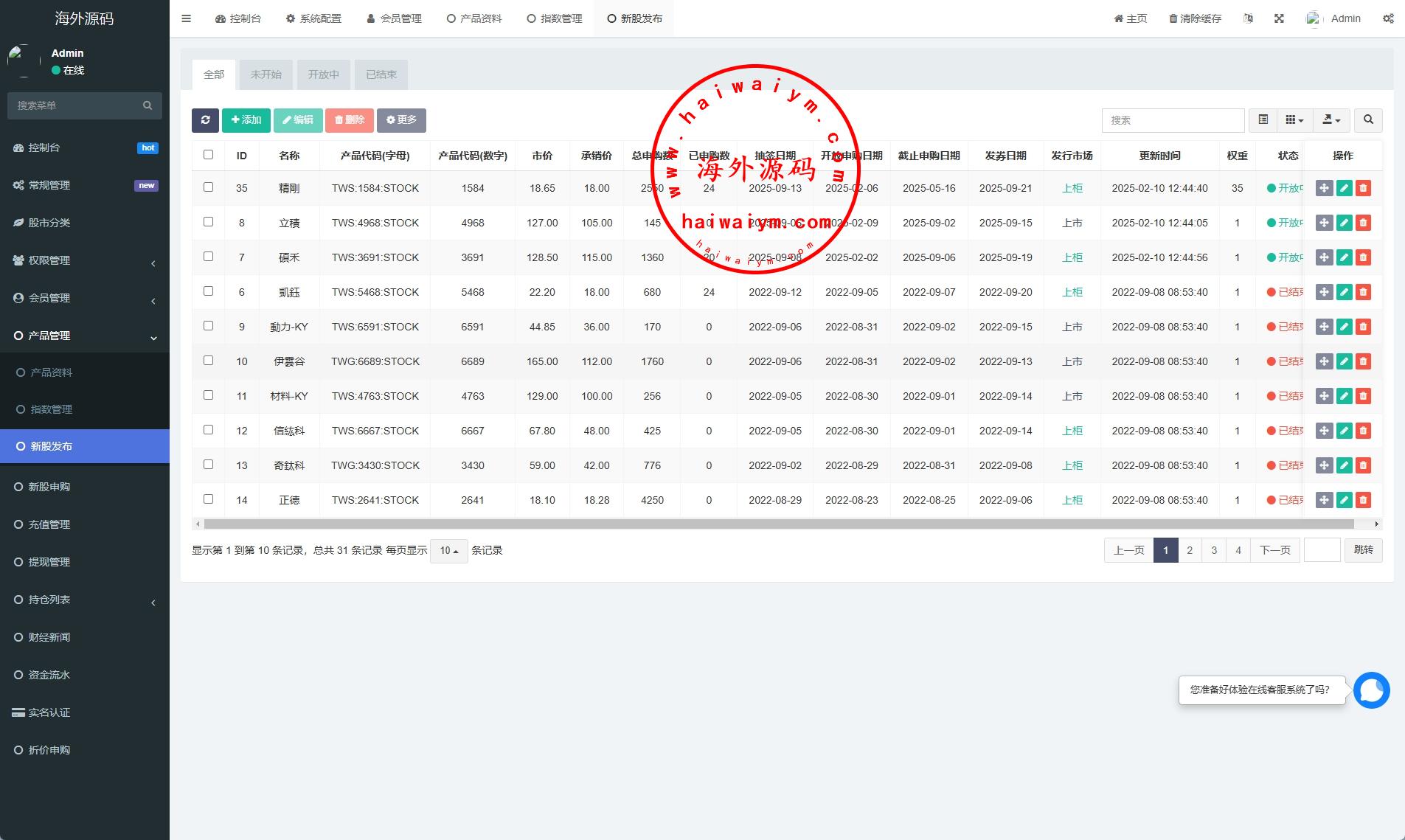Toggle the card view list icon

[x=1263, y=120]
